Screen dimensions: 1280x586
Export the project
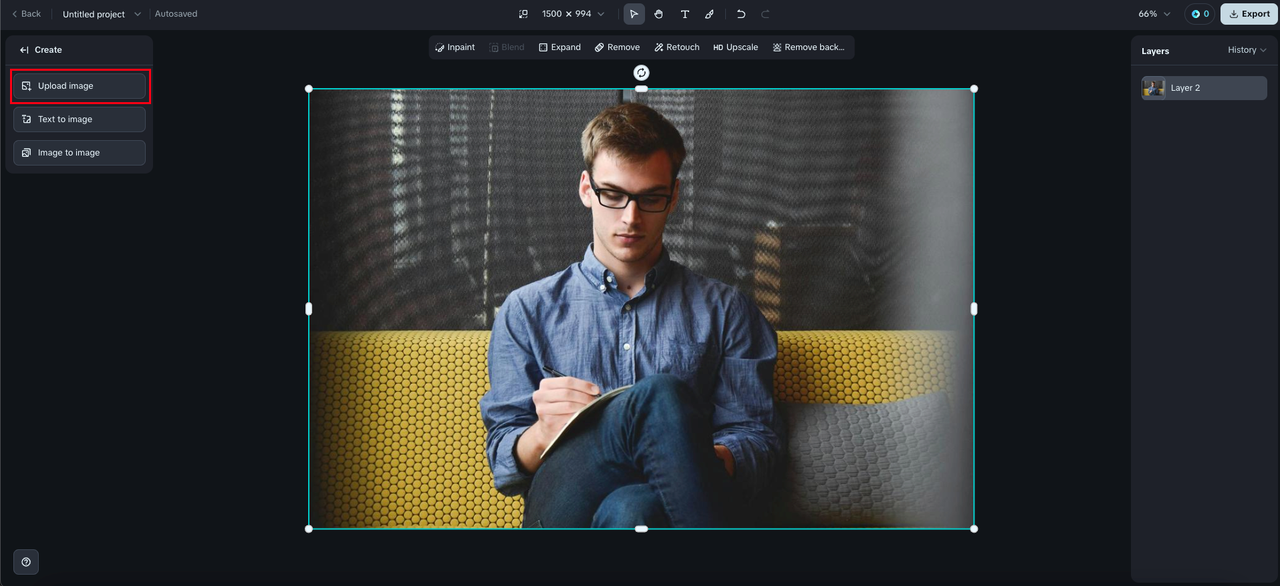point(1249,14)
